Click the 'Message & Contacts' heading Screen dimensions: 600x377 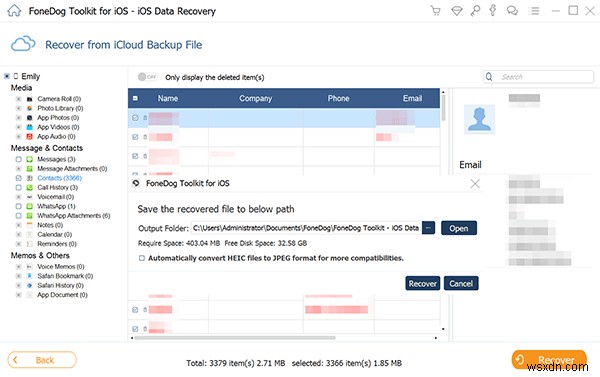47,148
